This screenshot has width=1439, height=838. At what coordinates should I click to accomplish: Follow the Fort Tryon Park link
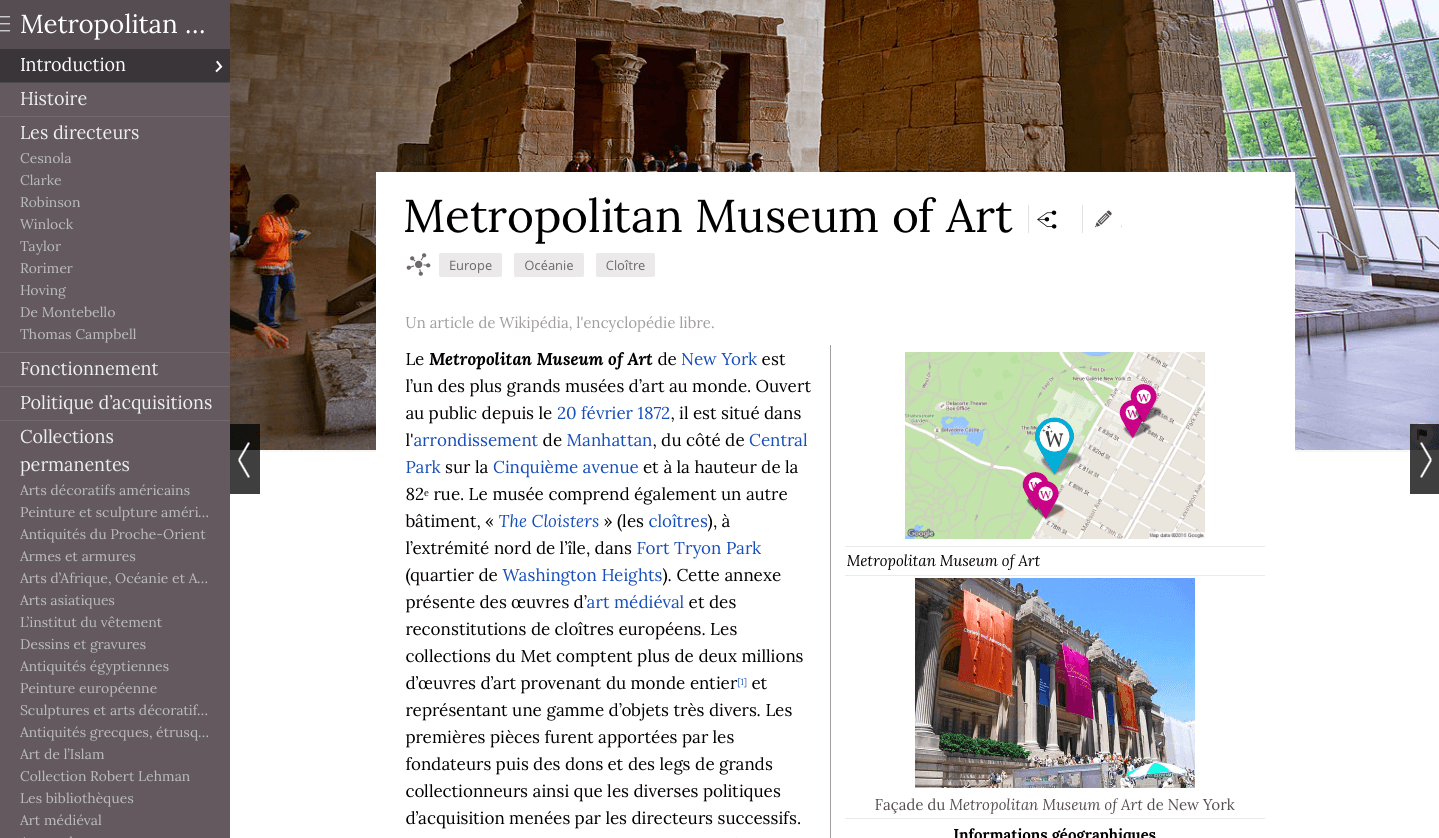click(x=699, y=548)
